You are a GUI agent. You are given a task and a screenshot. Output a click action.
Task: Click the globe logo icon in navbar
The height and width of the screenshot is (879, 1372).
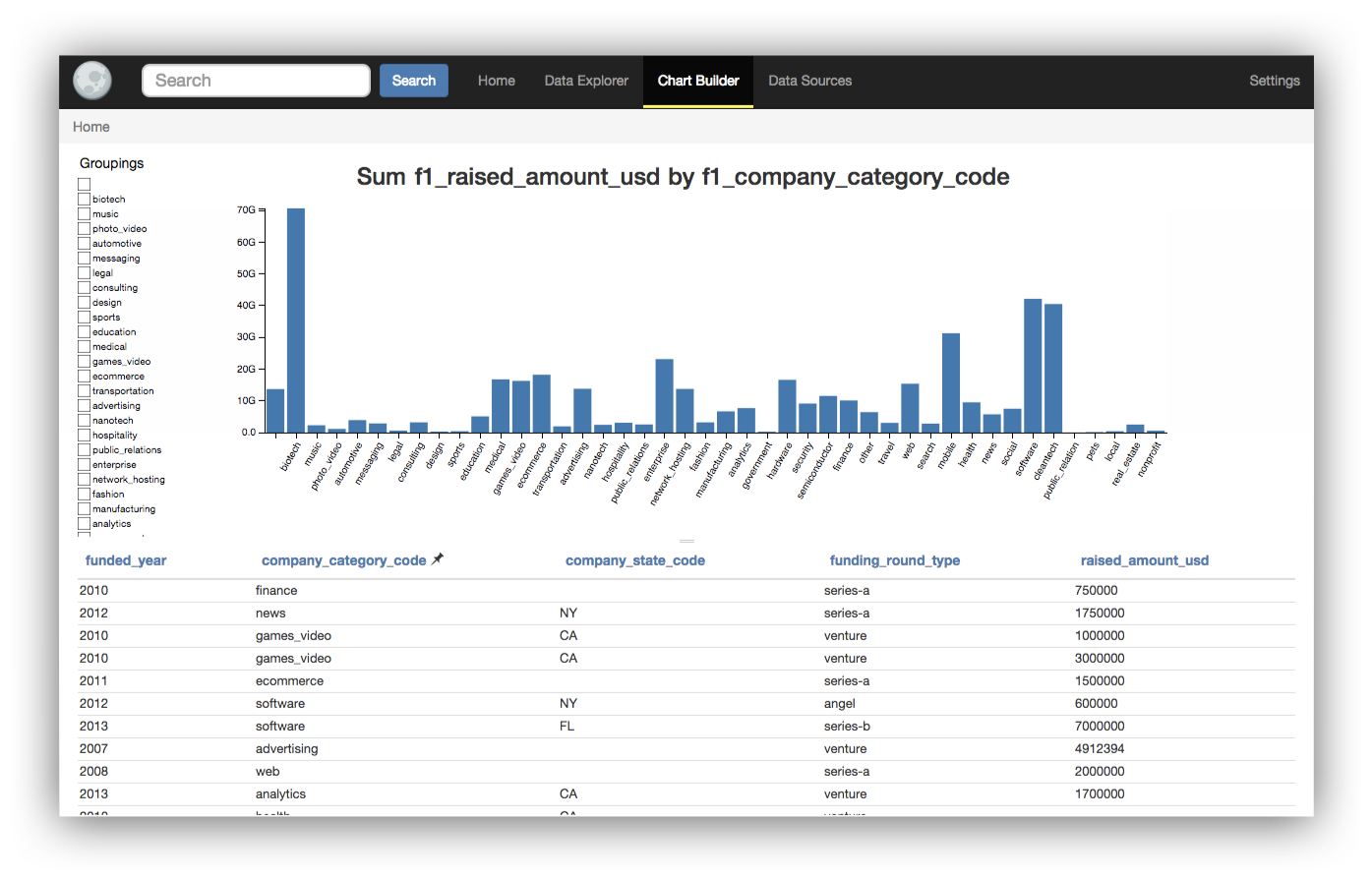coord(92,81)
